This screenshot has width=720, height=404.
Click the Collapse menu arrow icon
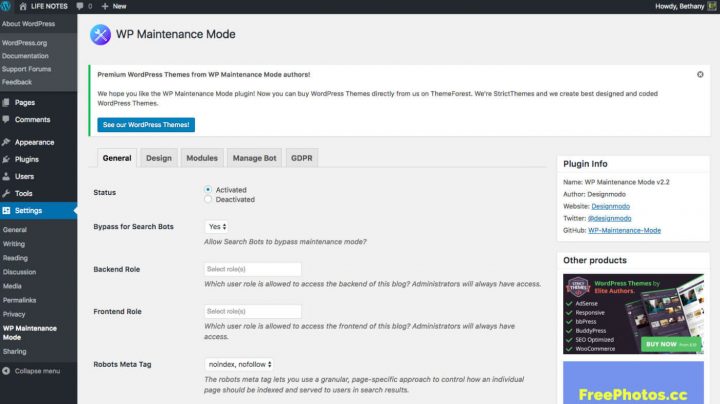click(x=6, y=371)
